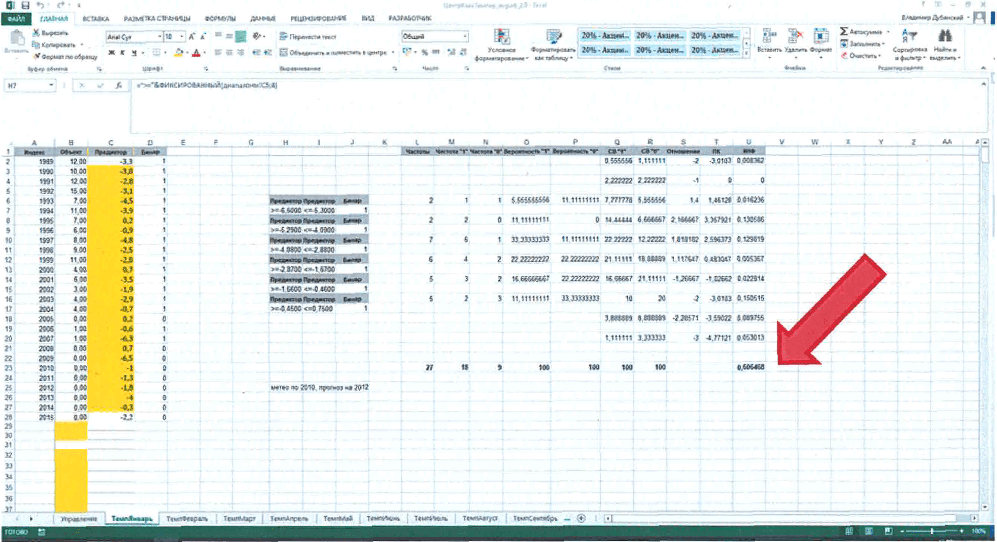
Task: Click the Insert Function fx icon
Action: 118,85
